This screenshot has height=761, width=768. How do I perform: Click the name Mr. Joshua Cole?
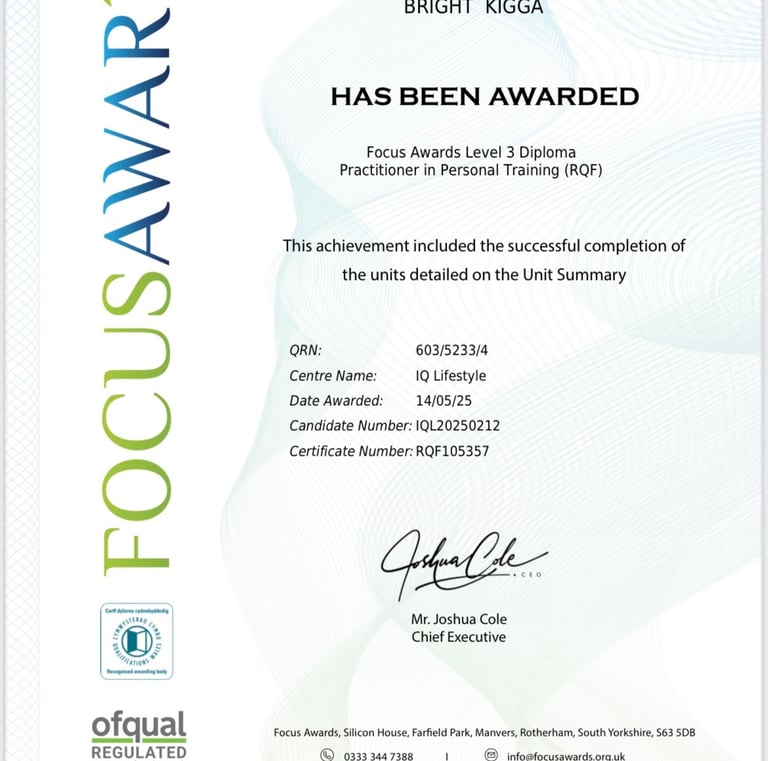click(x=459, y=619)
